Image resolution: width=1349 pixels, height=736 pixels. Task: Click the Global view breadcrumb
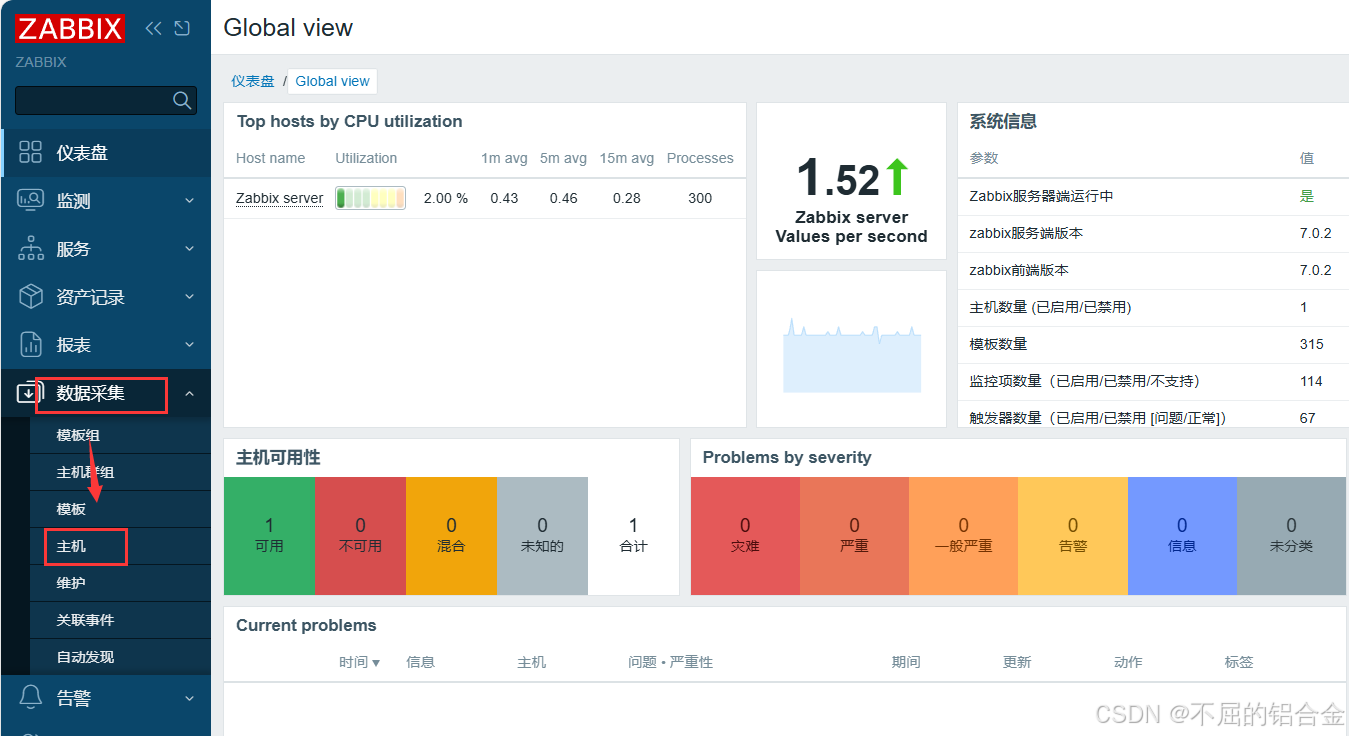pyautogui.click(x=333, y=81)
